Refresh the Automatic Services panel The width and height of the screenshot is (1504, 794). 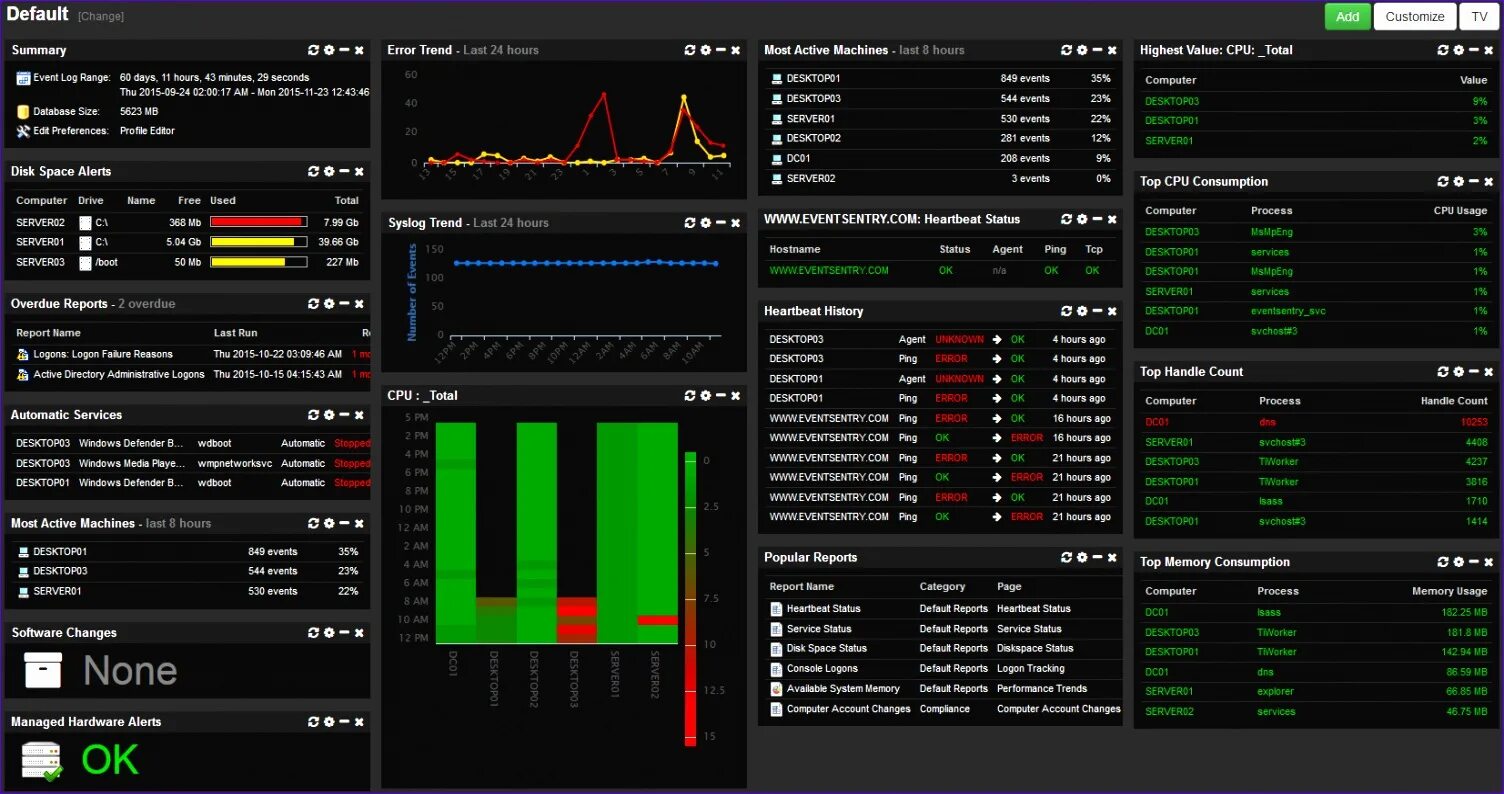[314, 415]
